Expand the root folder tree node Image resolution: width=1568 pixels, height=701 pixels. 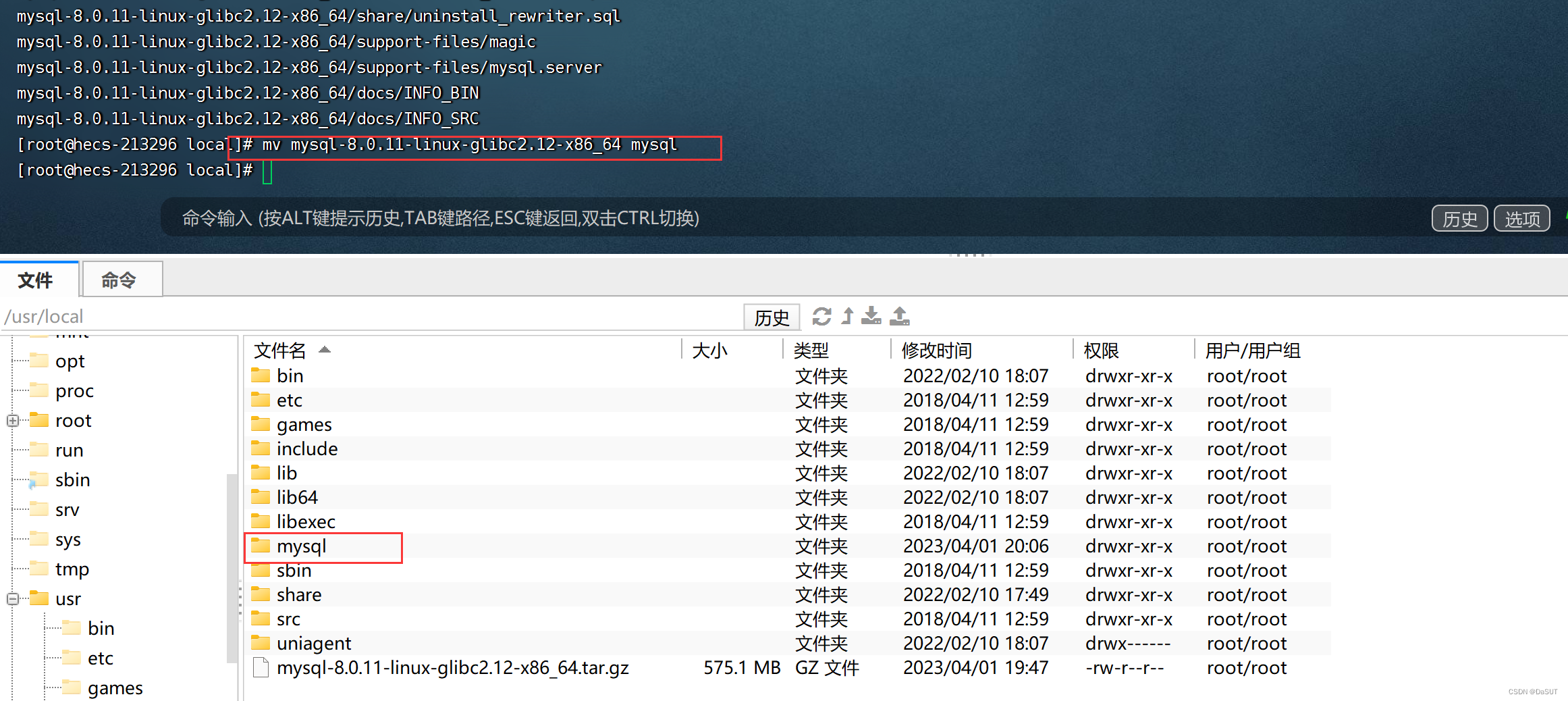(12, 421)
